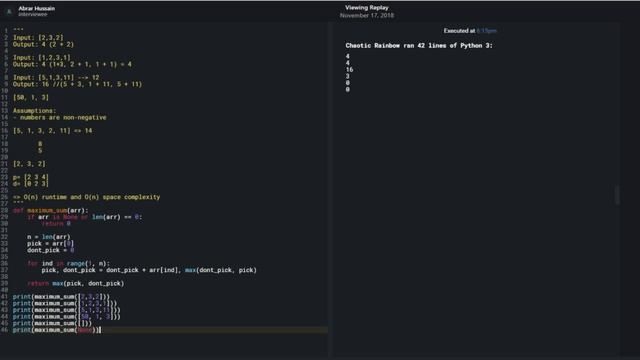This screenshot has height=360, width=640.
Task: Click the output panel vertical scrollbar handle
Action: coord(617,195)
